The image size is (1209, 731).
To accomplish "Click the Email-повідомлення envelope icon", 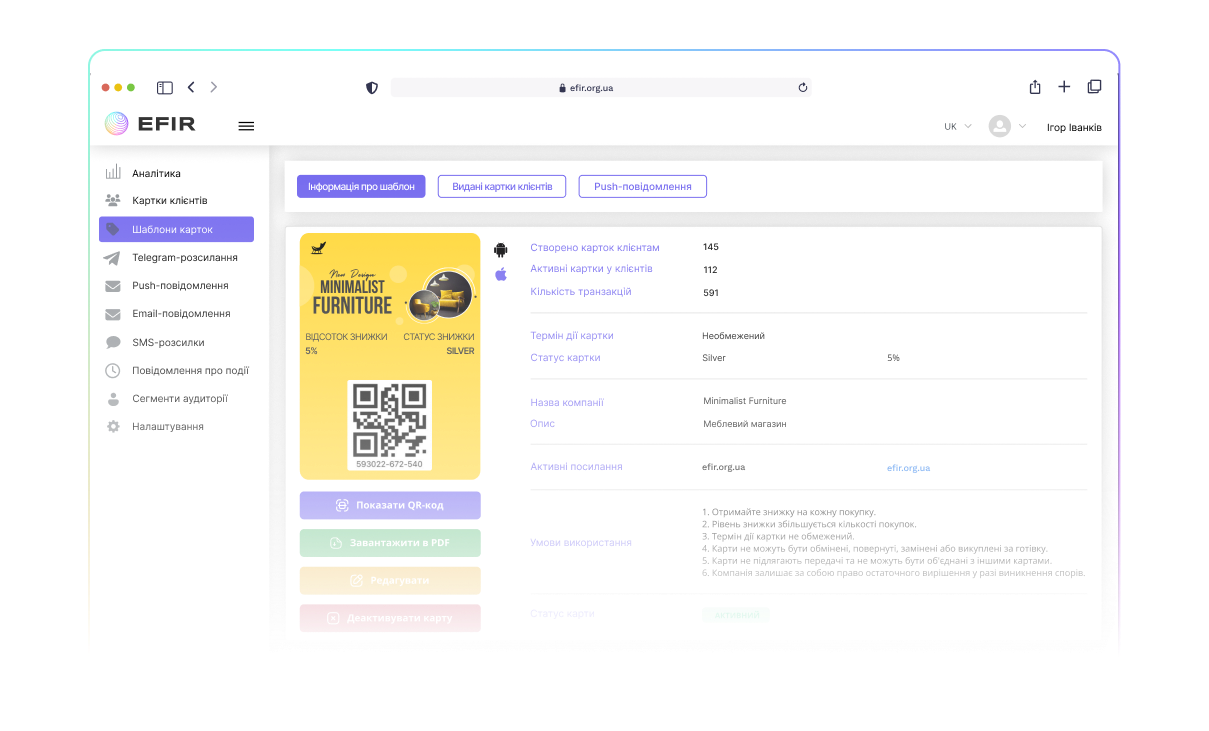I will tap(113, 314).
